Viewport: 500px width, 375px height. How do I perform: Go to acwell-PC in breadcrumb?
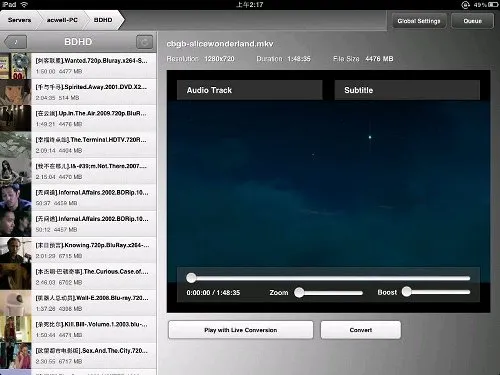click(x=62, y=20)
